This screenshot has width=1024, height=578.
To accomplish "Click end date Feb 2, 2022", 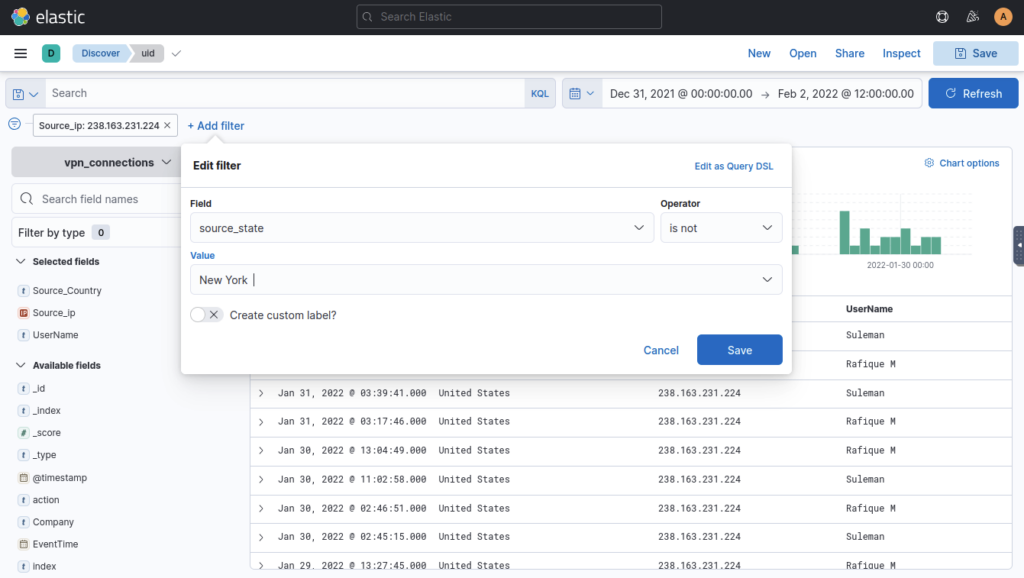I will point(846,93).
